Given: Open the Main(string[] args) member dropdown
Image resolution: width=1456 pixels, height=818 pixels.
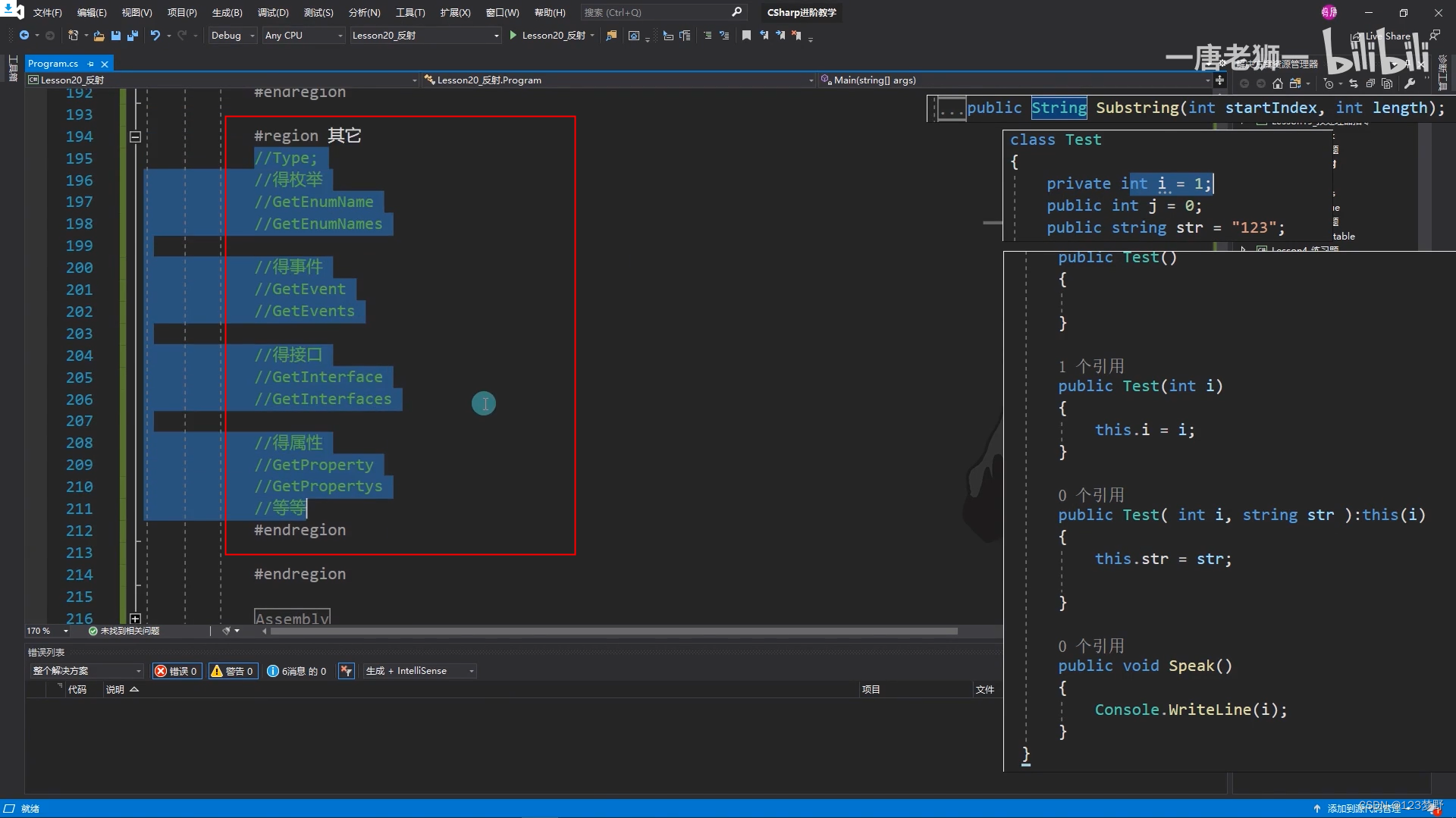Looking at the screenshot, I should point(1015,80).
